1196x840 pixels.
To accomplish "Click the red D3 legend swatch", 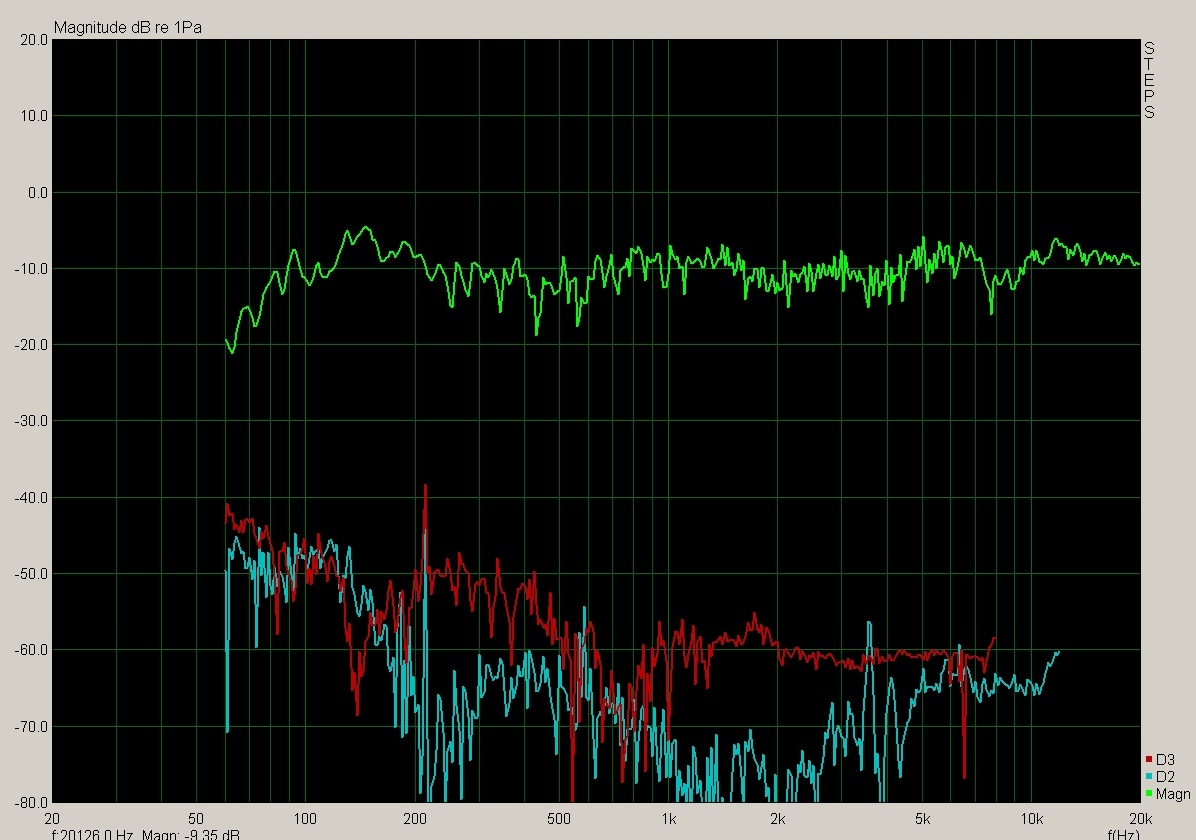I will pos(1148,759).
